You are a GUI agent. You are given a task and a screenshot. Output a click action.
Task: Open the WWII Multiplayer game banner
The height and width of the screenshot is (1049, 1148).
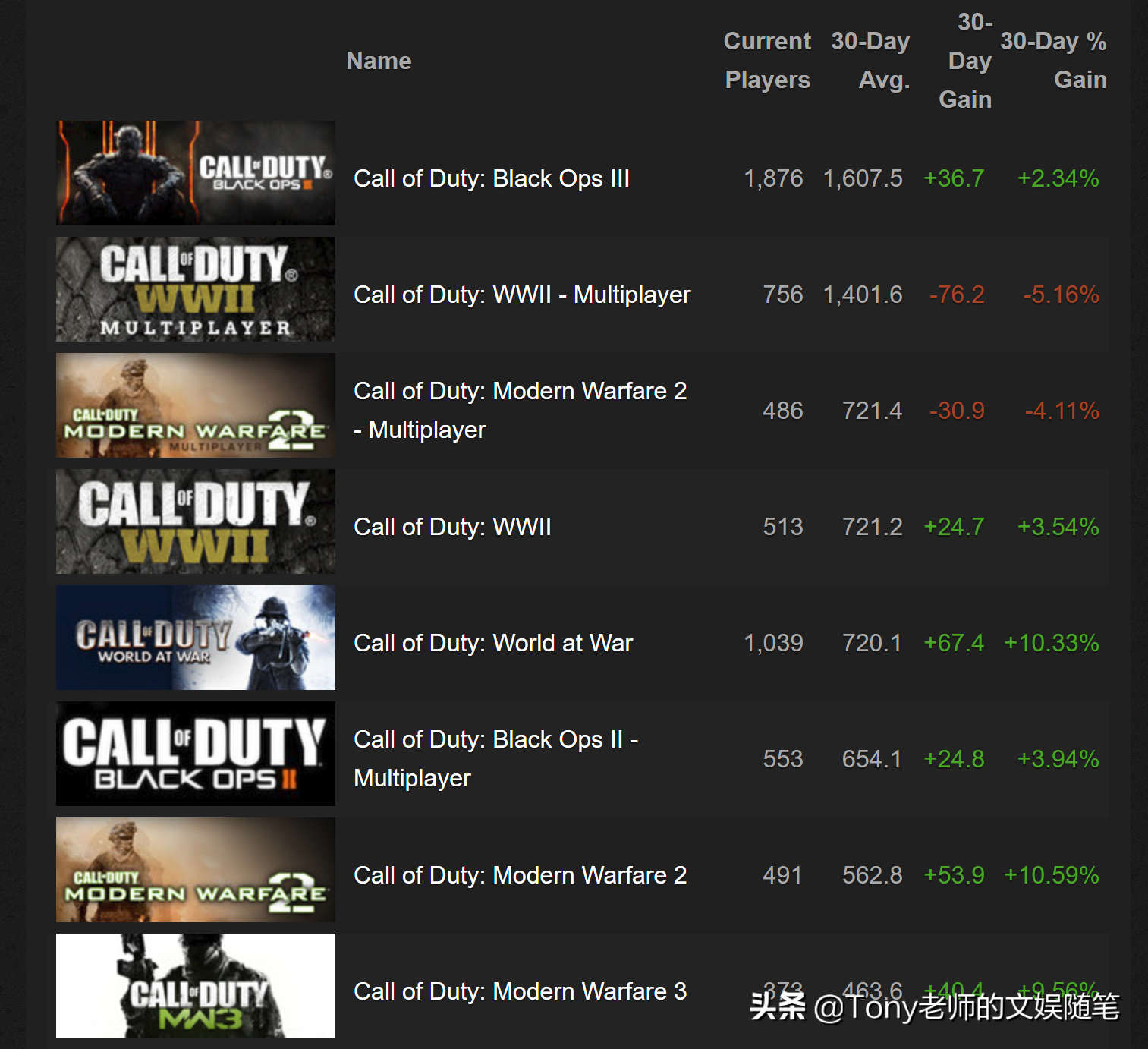pos(196,289)
